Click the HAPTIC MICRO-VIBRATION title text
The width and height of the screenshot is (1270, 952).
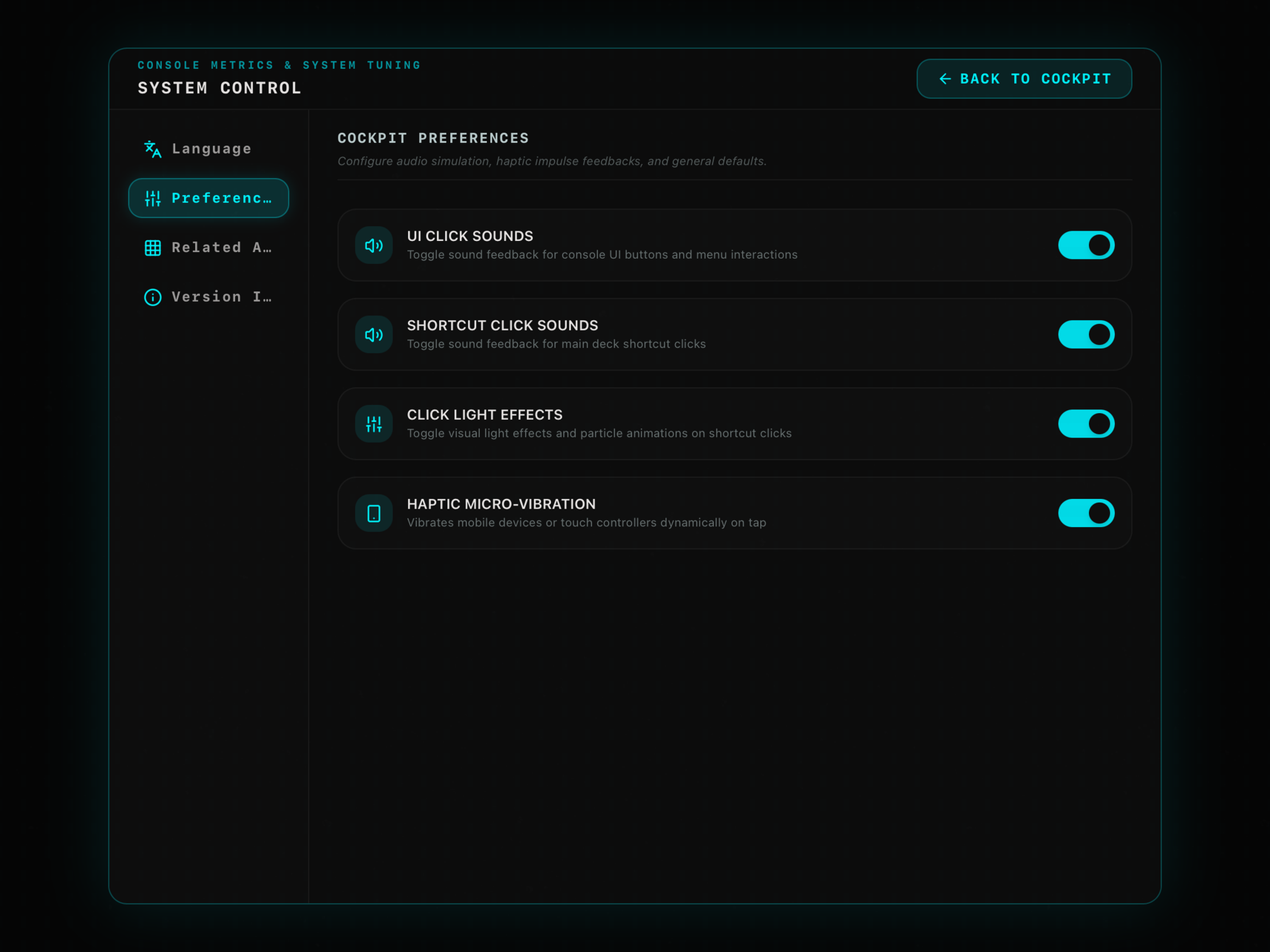[x=501, y=504]
